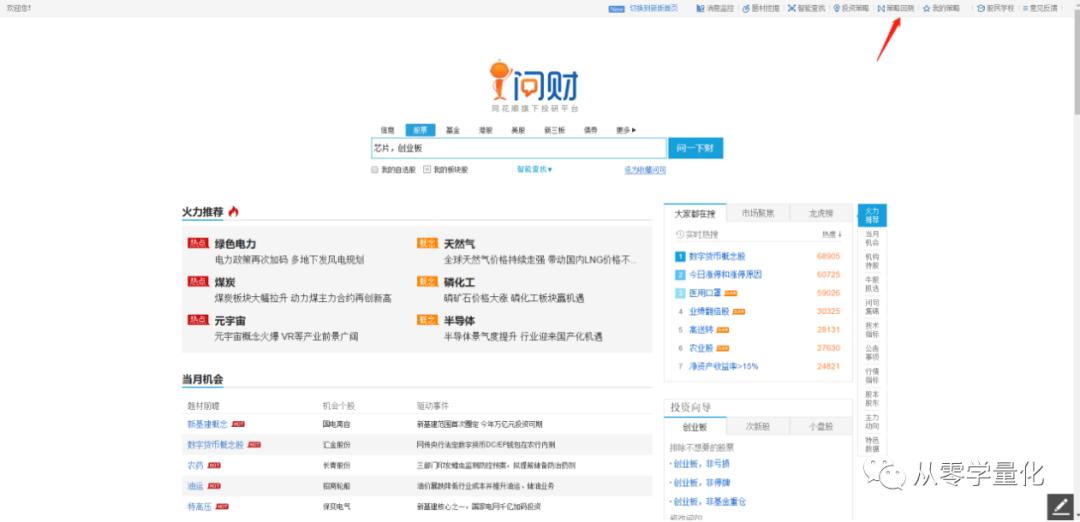Image resolution: width=1080 pixels, height=522 pixels.
Task: Open 投资策略 in top bar
Action: (x=851, y=8)
